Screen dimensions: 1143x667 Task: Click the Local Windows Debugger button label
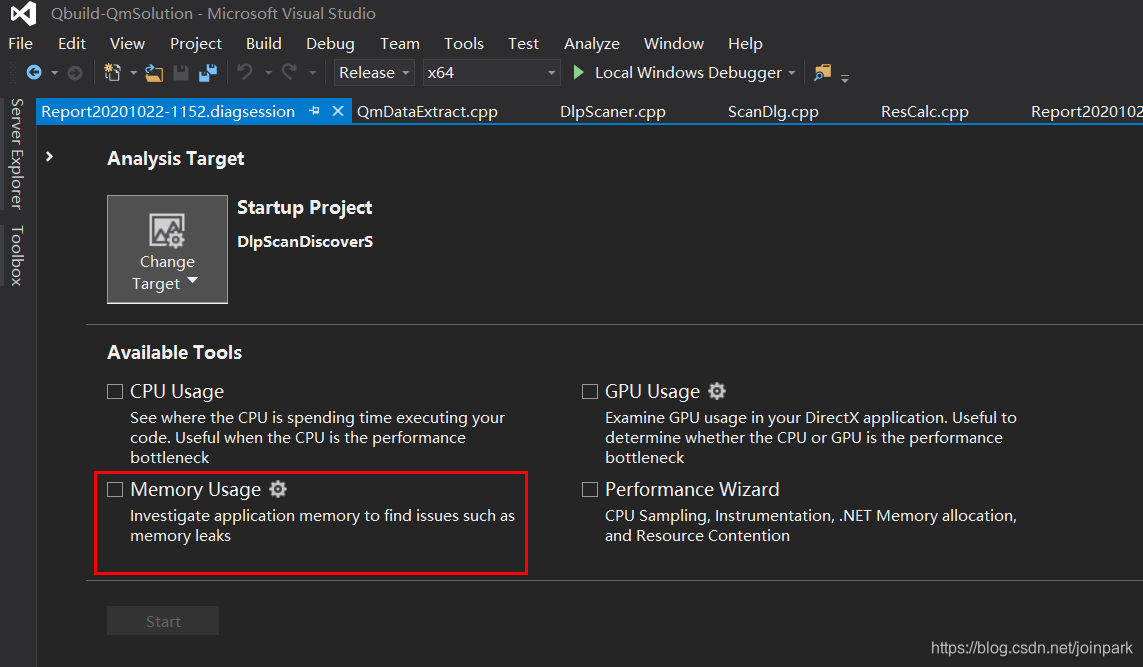click(688, 73)
